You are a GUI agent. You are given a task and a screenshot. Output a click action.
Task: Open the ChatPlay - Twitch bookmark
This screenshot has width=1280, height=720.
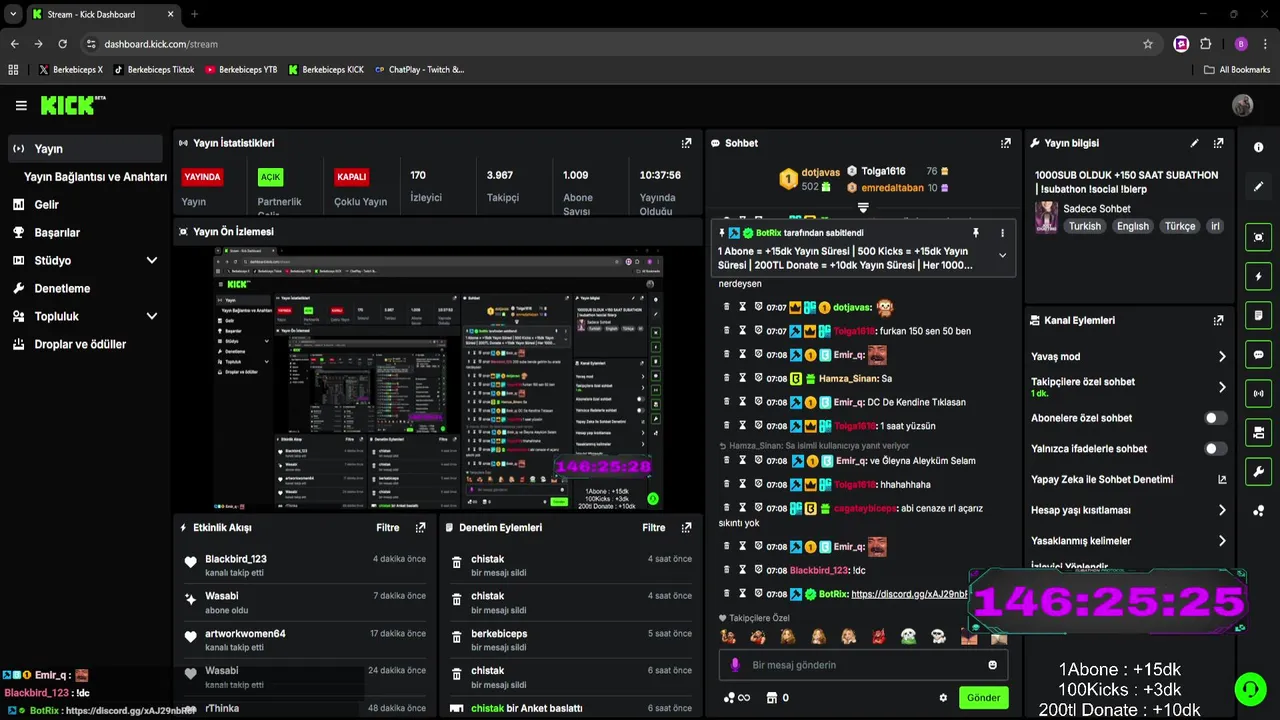point(419,70)
